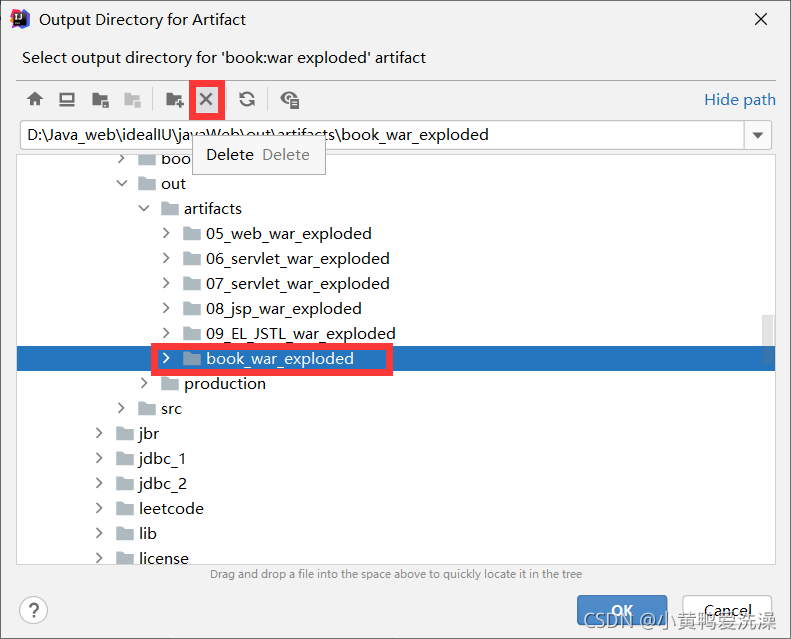The height and width of the screenshot is (639, 791).
Task: Click the Hide path link
Action: point(740,99)
